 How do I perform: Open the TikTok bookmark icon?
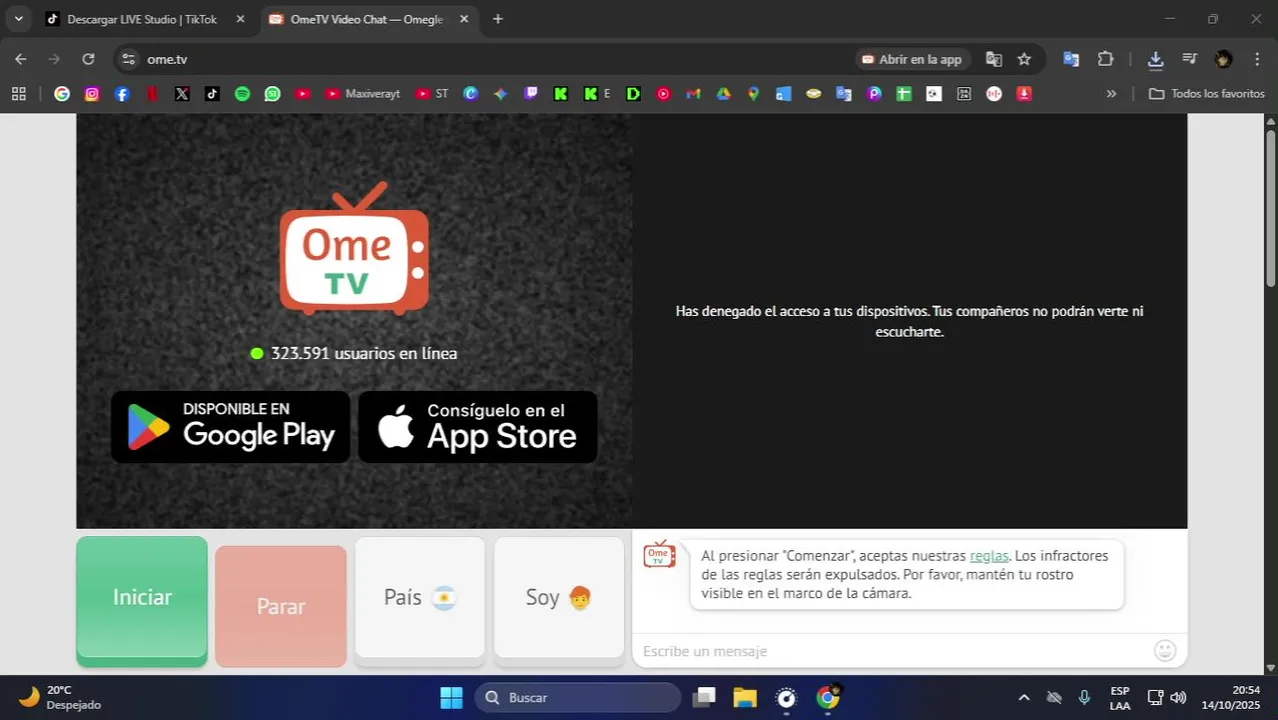pyautogui.click(x=212, y=93)
